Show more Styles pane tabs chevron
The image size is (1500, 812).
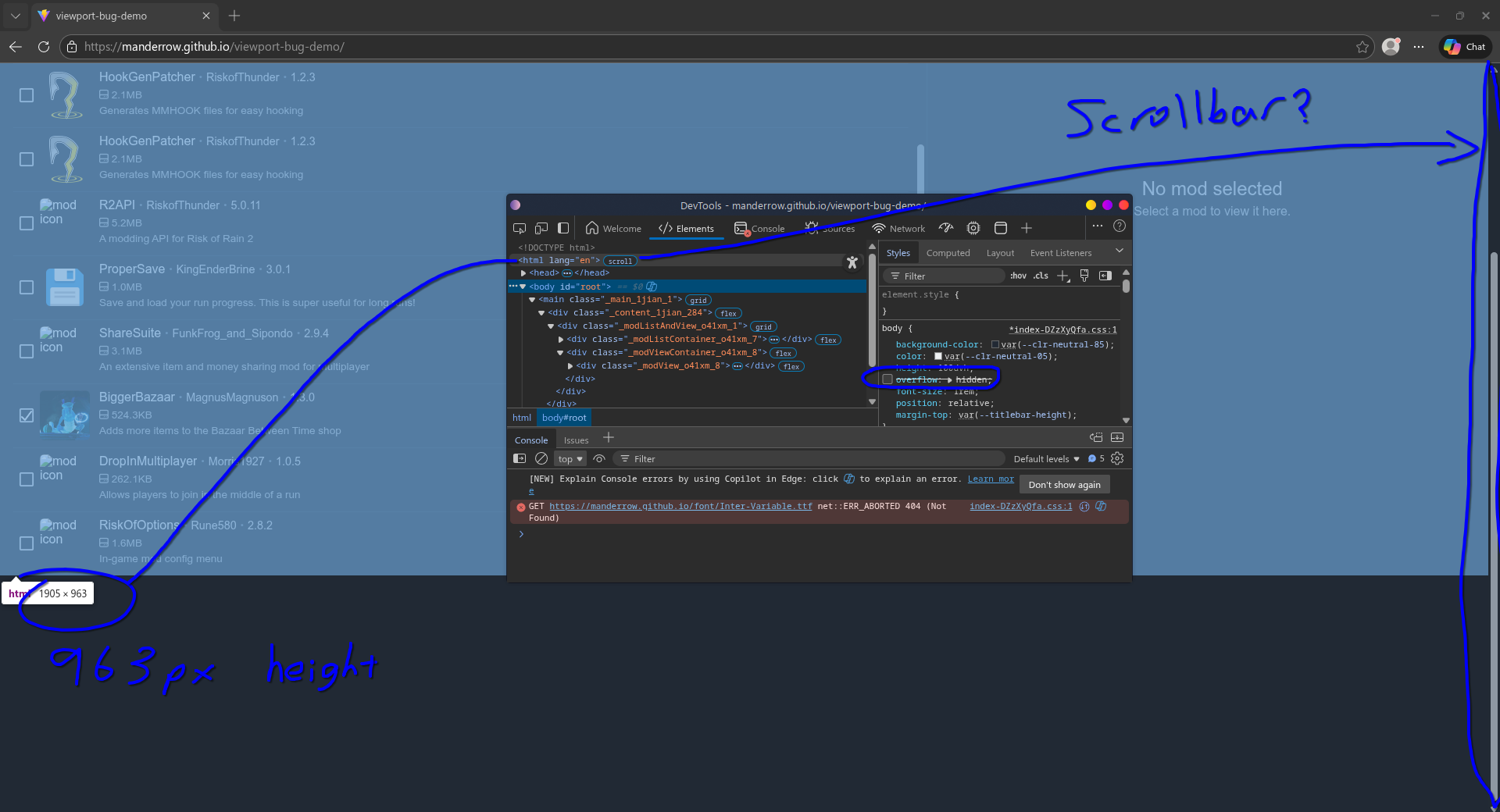(1120, 251)
